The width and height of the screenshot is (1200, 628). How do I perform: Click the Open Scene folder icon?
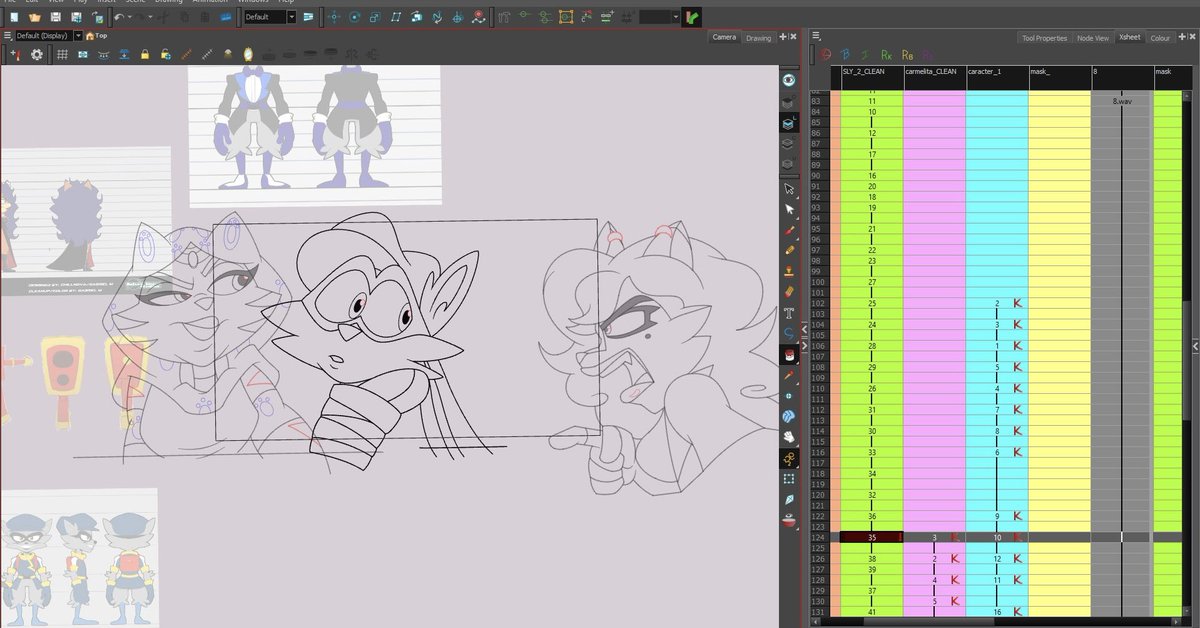[35, 17]
